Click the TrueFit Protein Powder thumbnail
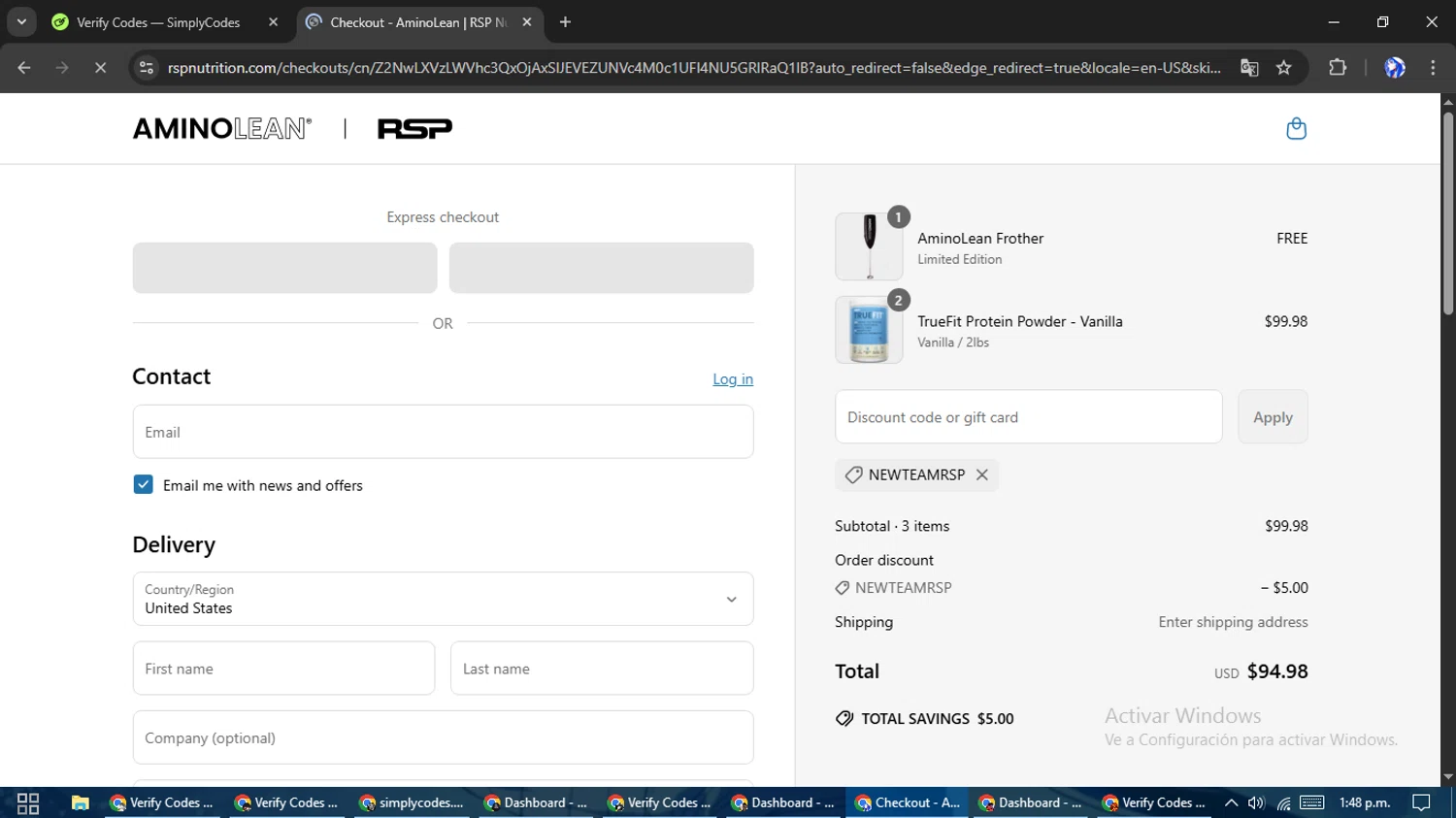The image size is (1456, 818). [x=869, y=330]
